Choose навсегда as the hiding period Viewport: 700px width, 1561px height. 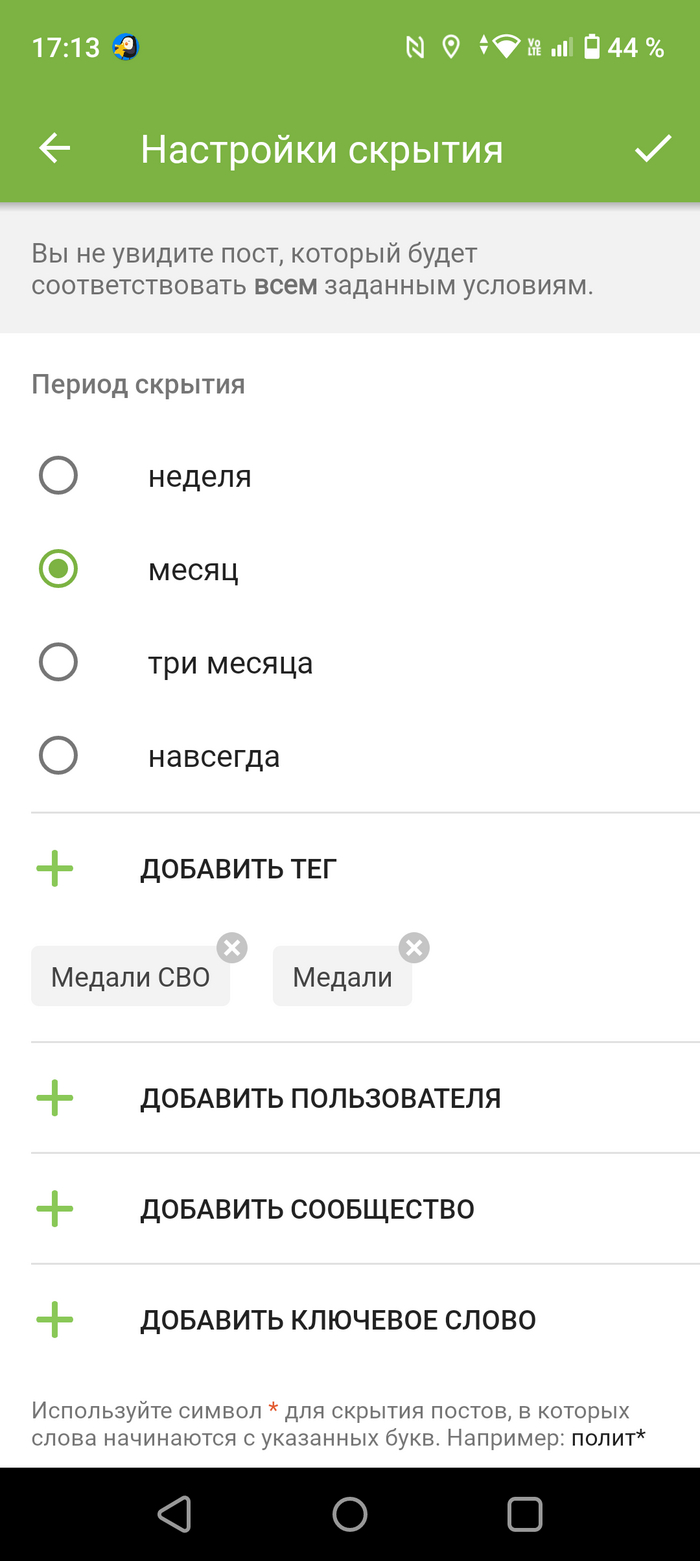57,755
